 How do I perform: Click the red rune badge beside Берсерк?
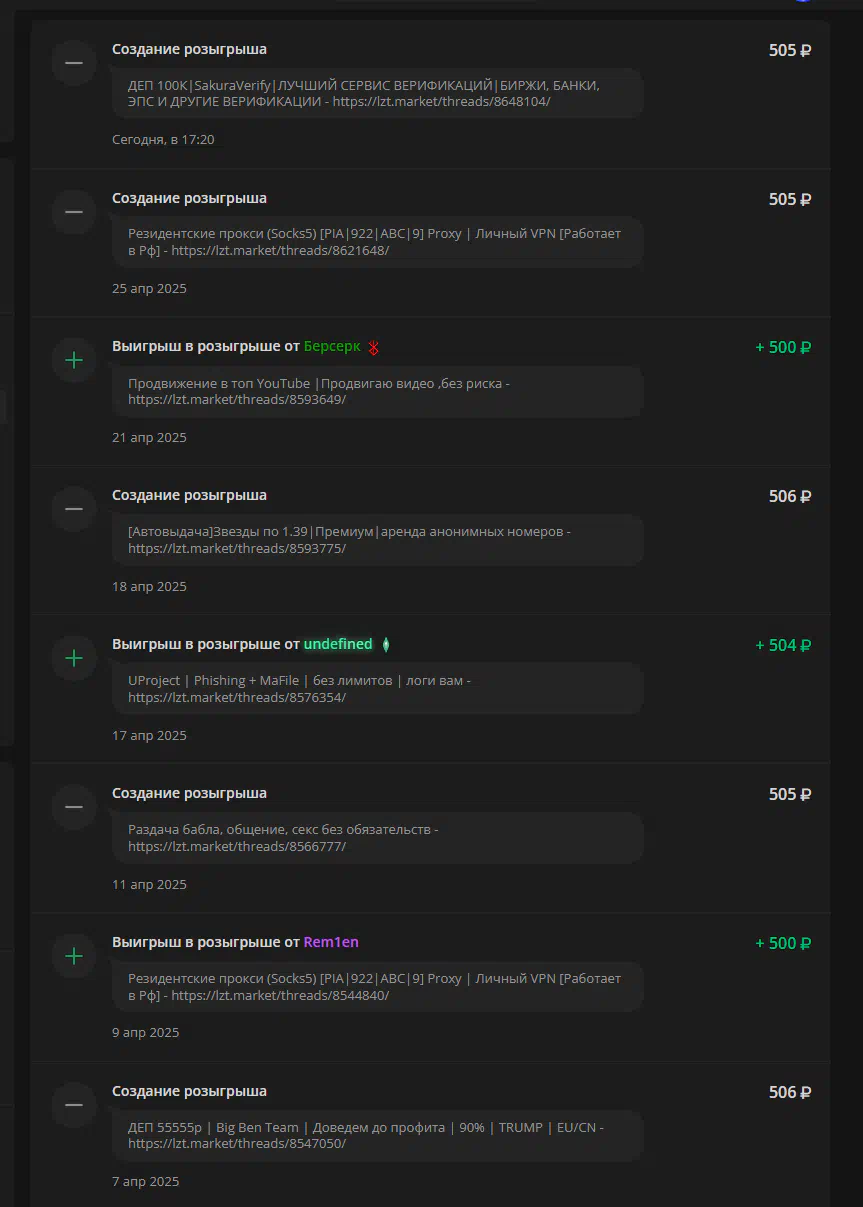pos(374,348)
